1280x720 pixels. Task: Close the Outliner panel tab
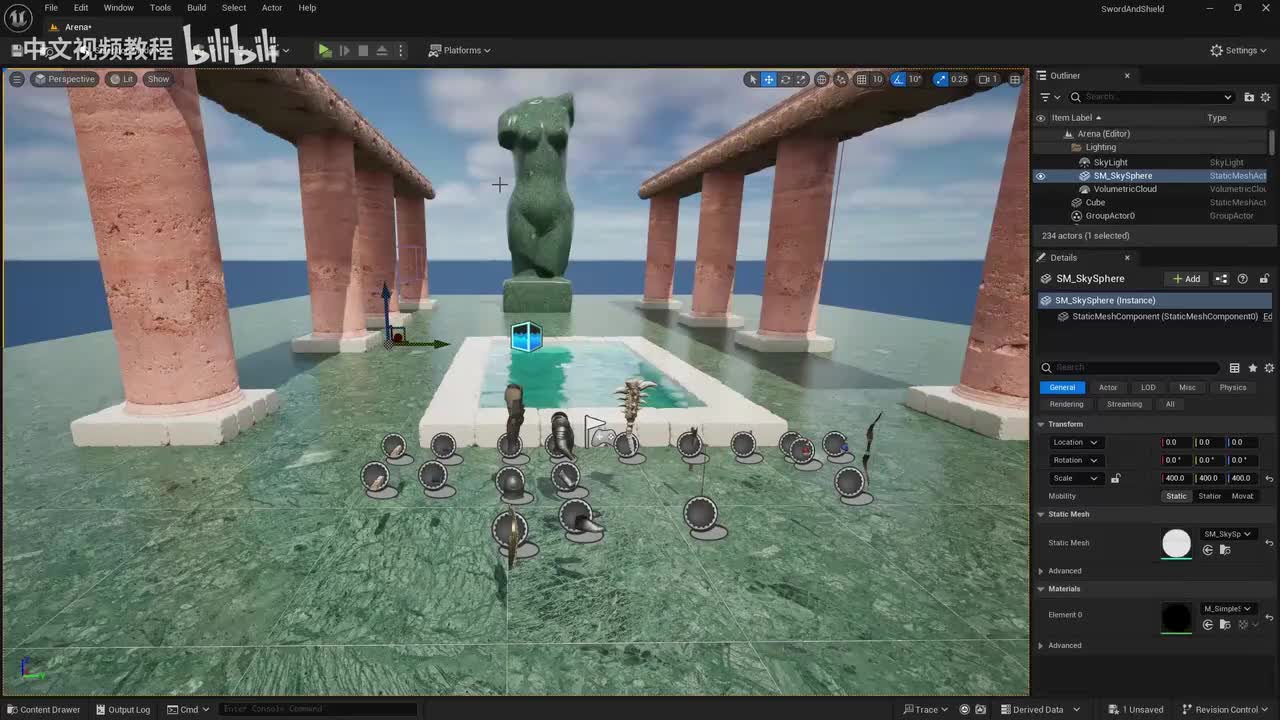[1127, 76]
